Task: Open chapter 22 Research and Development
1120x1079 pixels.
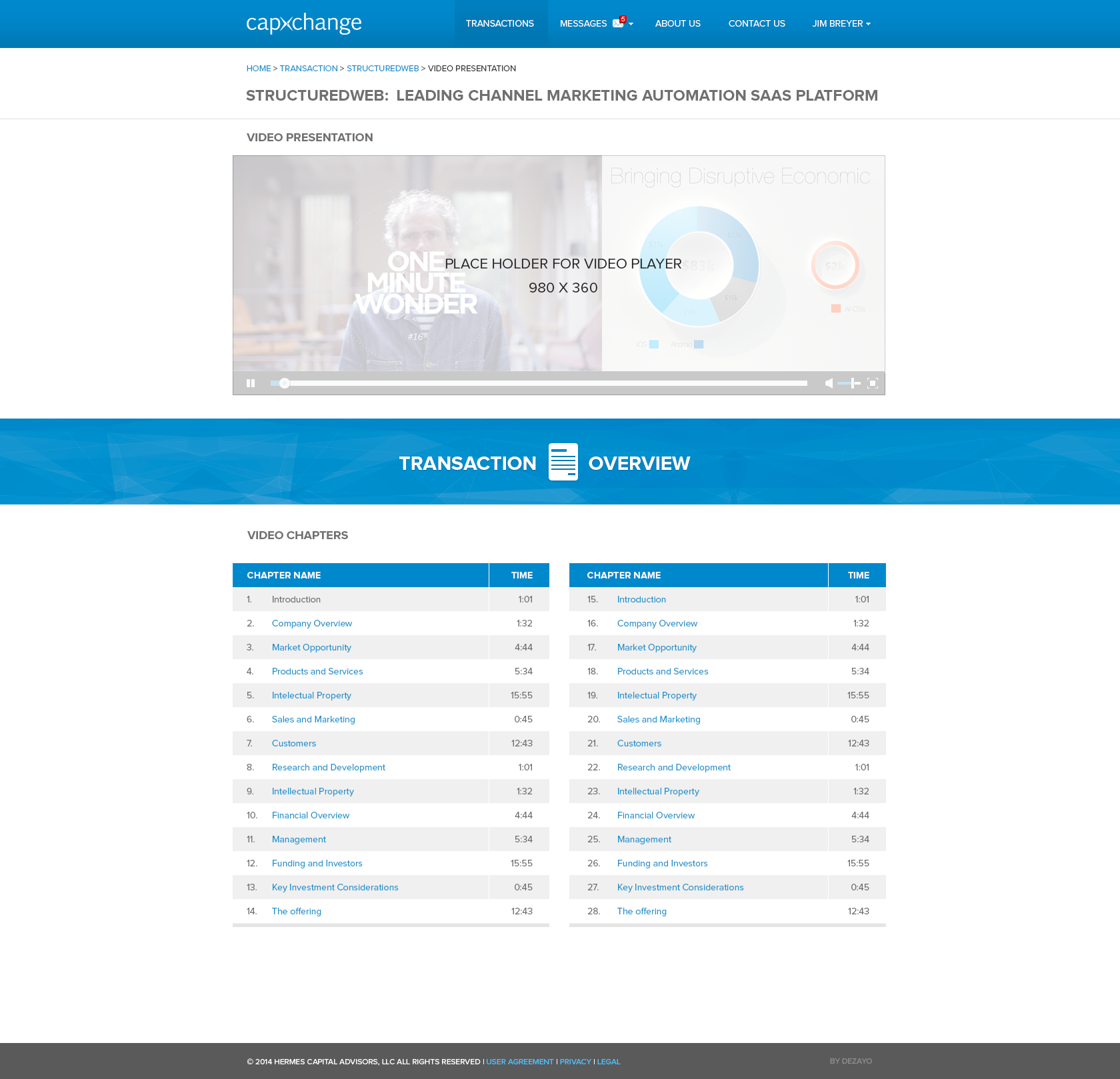Action: click(674, 767)
